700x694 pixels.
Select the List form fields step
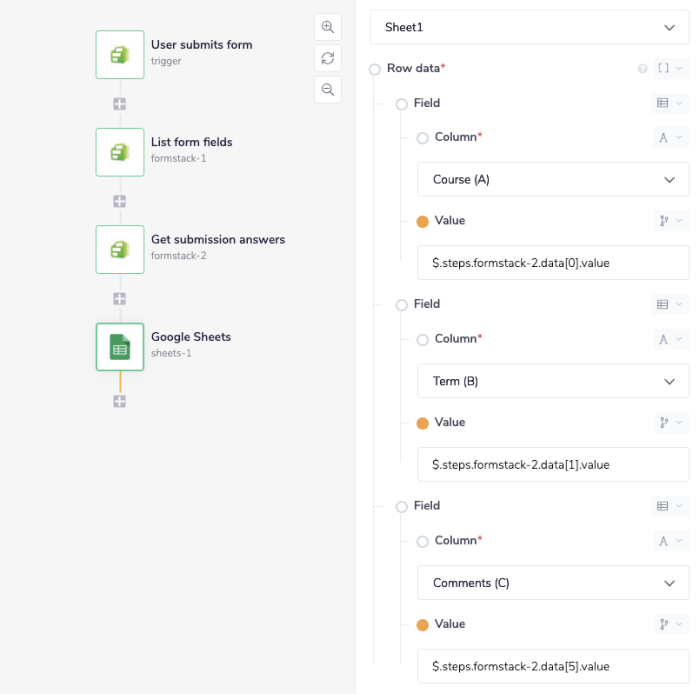[x=120, y=152]
